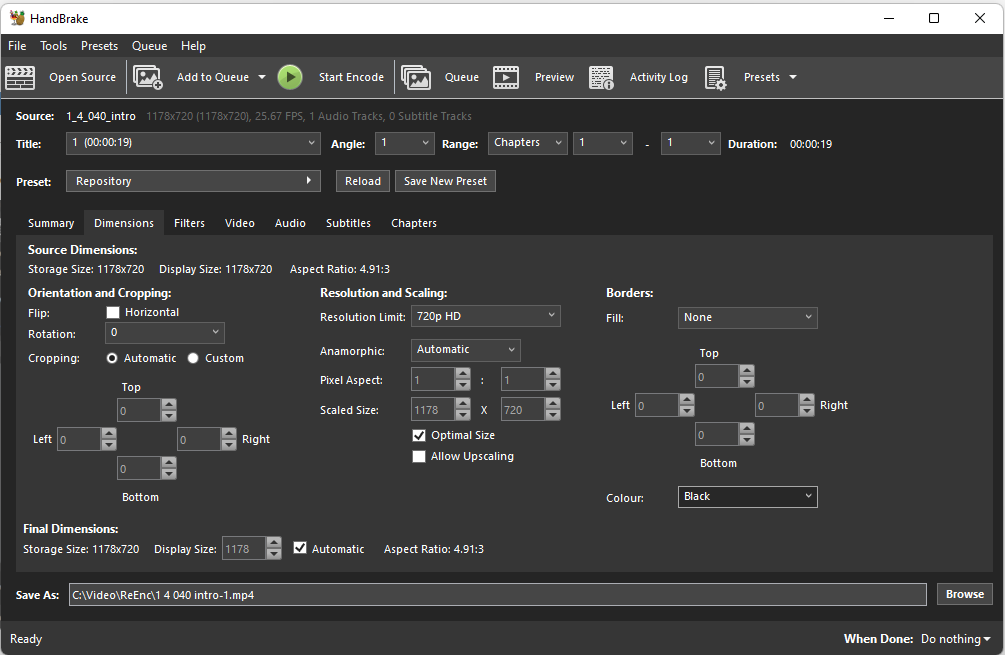Select the Custom cropping radio button
Viewport: 1005px width, 655px height.
pos(193,358)
